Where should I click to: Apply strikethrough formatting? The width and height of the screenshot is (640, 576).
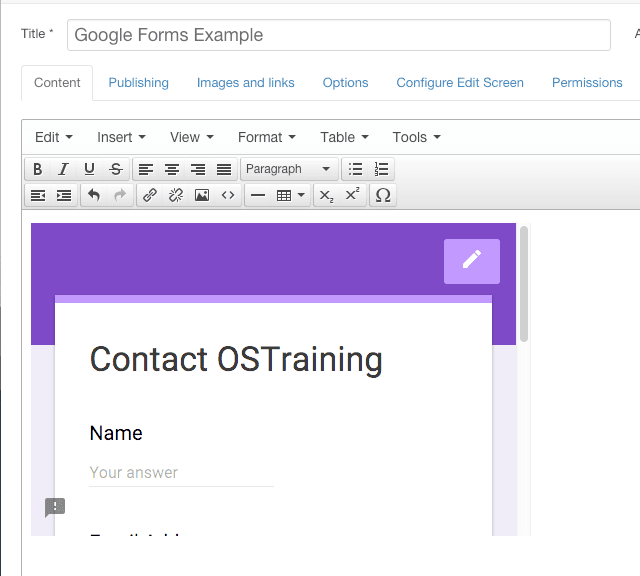point(116,169)
